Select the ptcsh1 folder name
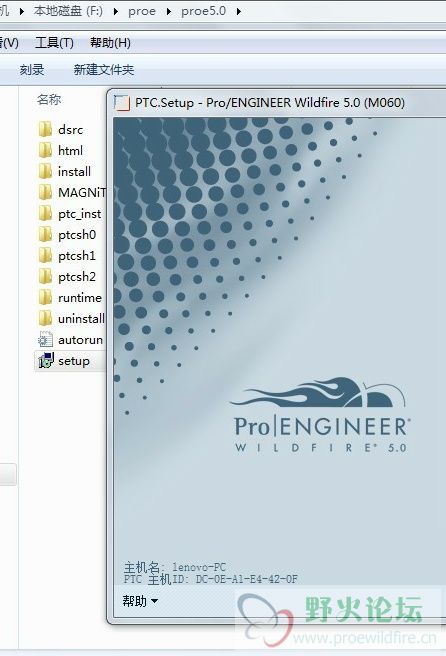The width and height of the screenshot is (446, 656). click(x=77, y=256)
